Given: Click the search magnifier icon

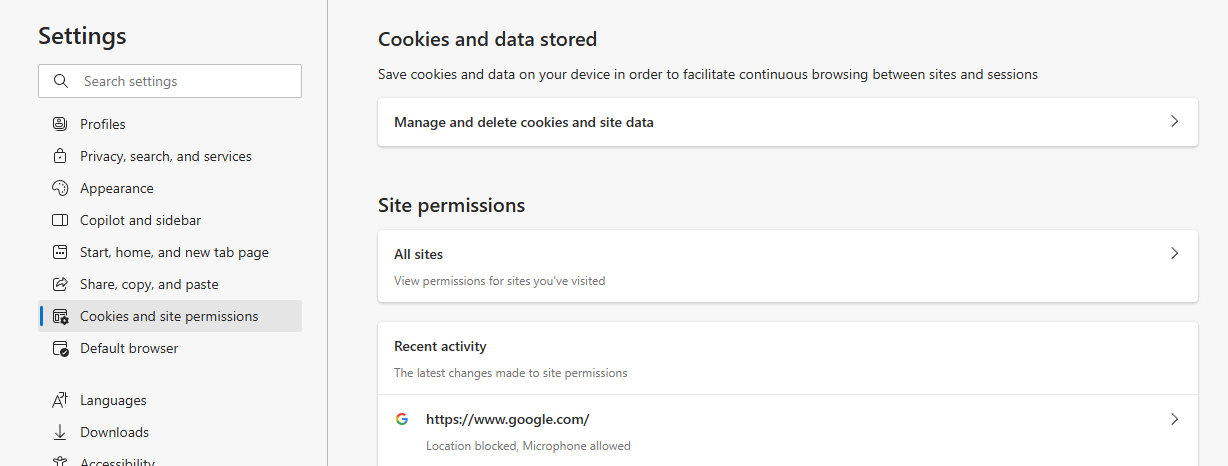Looking at the screenshot, I should pos(61,81).
